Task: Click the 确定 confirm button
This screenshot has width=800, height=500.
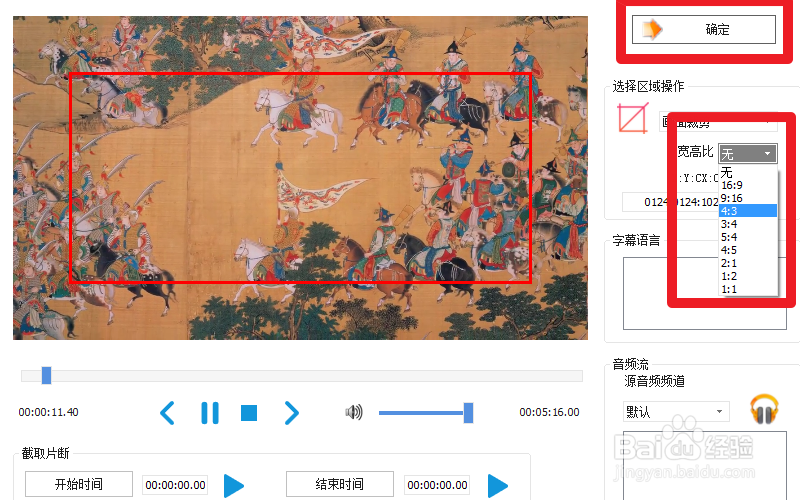Action: click(x=704, y=30)
